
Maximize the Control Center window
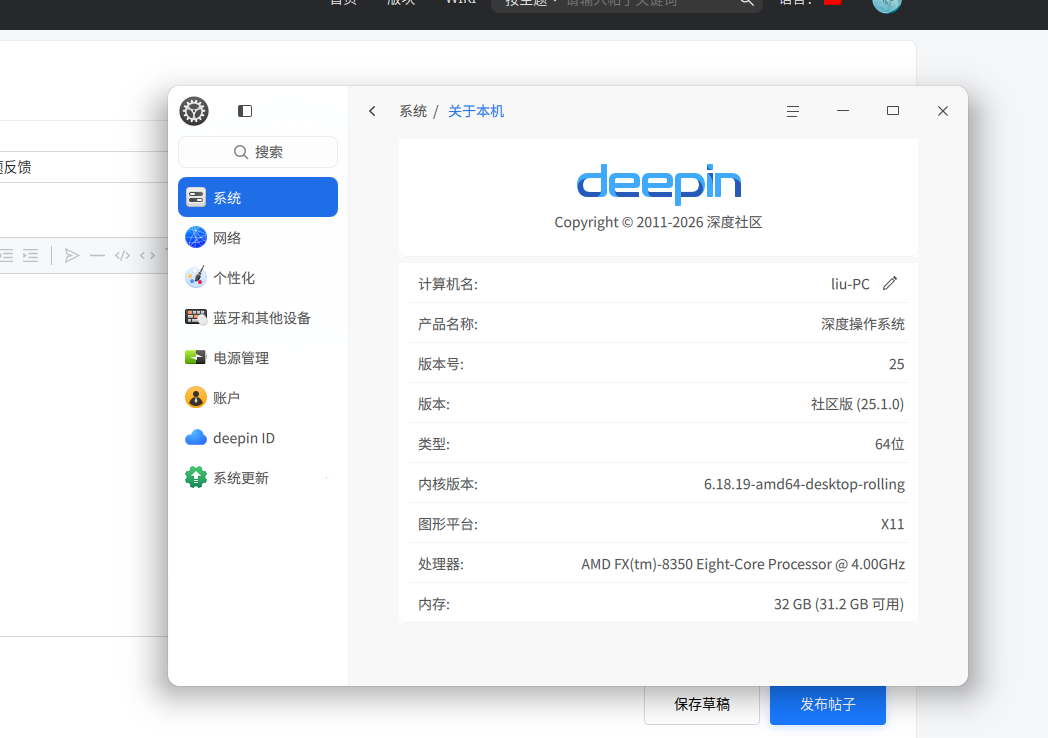(x=893, y=111)
